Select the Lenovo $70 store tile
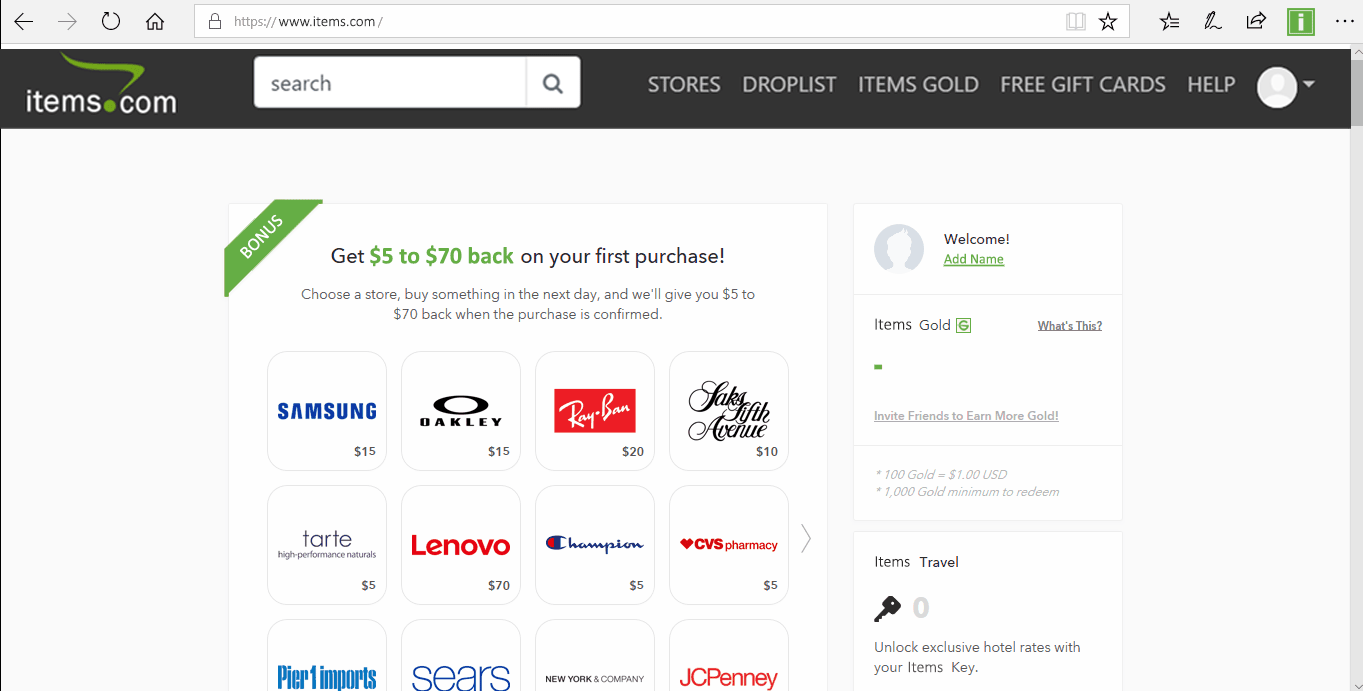 [461, 545]
